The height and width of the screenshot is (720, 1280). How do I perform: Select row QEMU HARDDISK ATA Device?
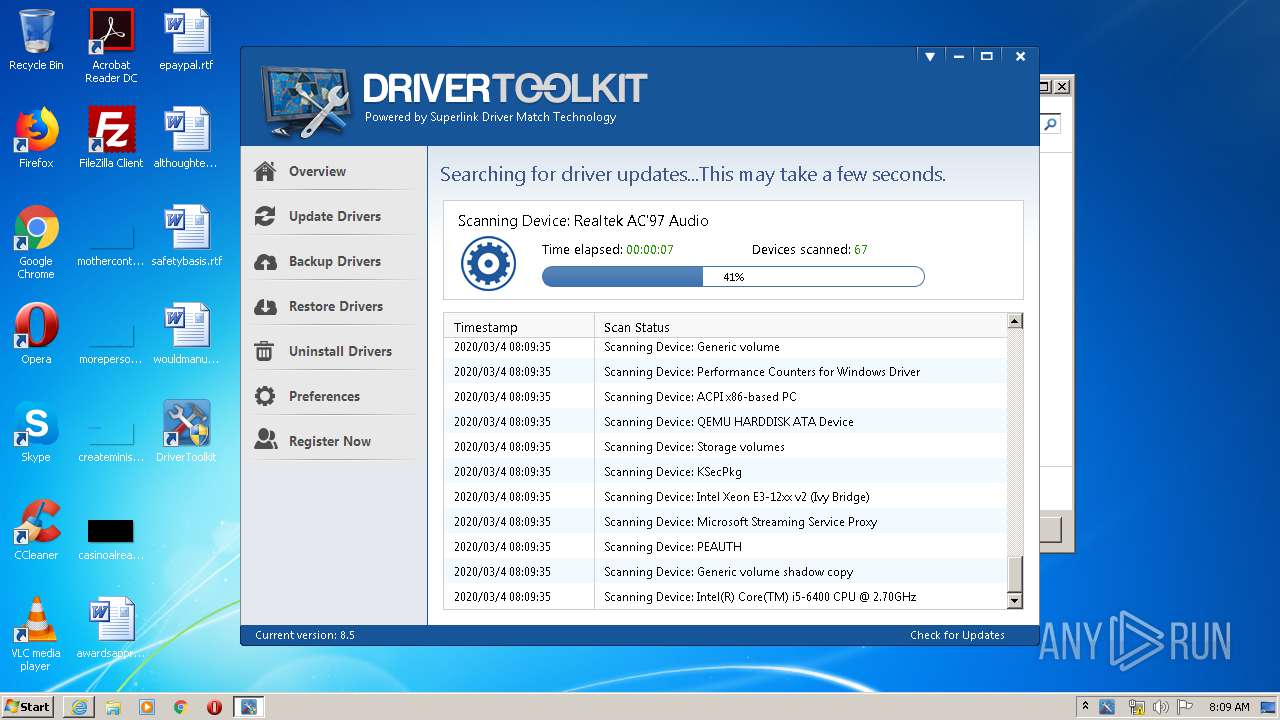(x=726, y=422)
